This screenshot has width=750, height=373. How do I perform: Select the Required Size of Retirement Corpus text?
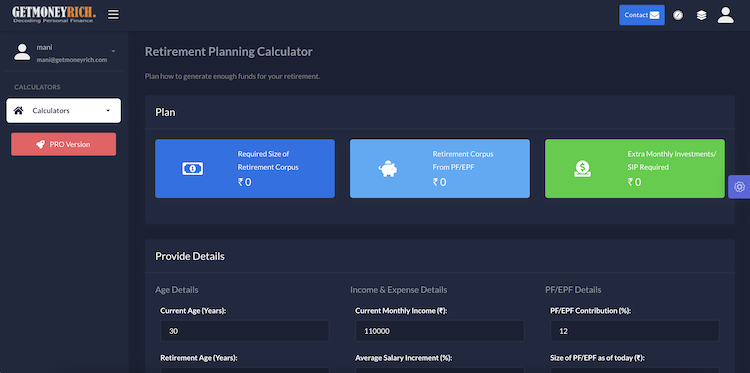pos(268,161)
